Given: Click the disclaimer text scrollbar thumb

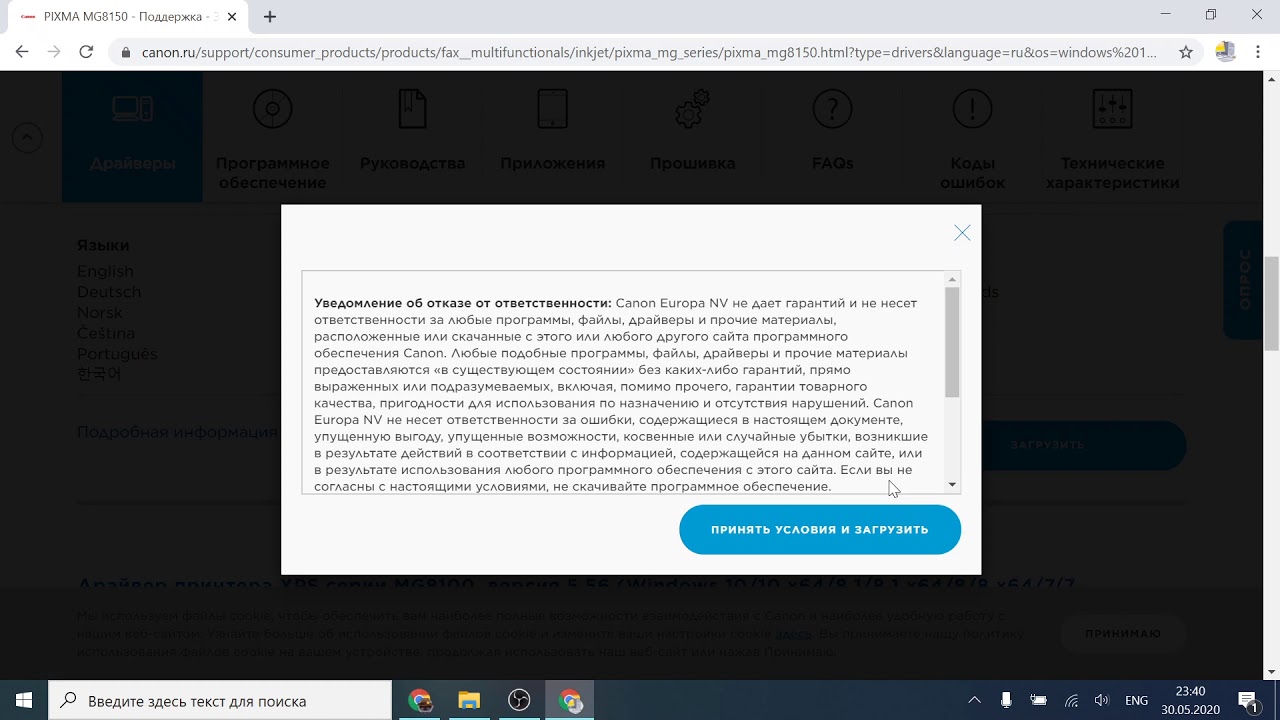Looking at the screenshot, I should click(x=952, y=342).
